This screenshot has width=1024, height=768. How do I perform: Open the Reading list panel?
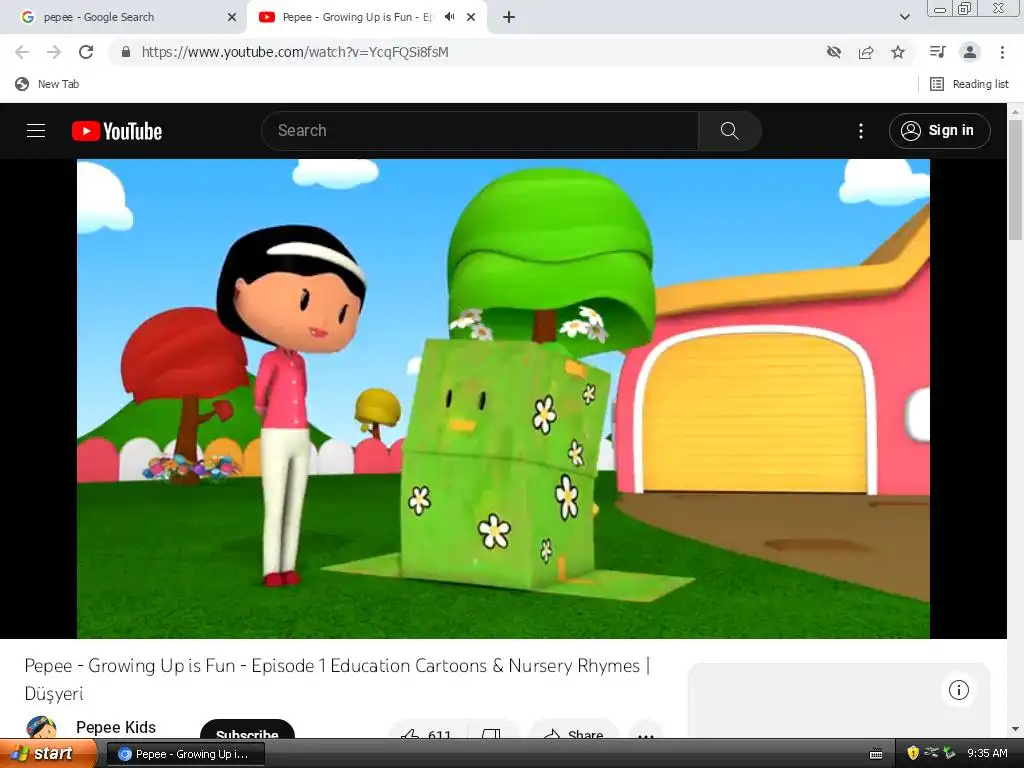click(970, 84)
